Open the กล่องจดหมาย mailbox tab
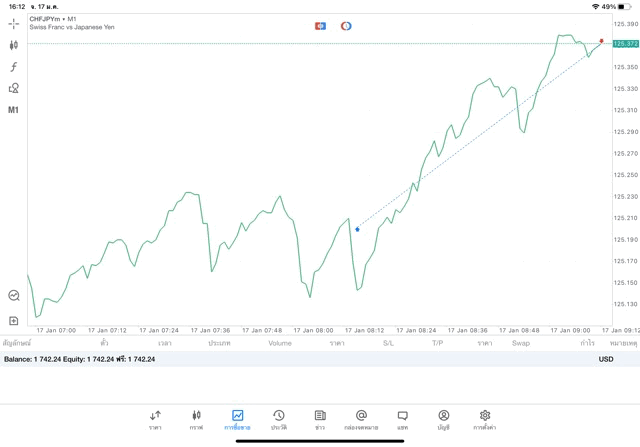 pos(361,419)
